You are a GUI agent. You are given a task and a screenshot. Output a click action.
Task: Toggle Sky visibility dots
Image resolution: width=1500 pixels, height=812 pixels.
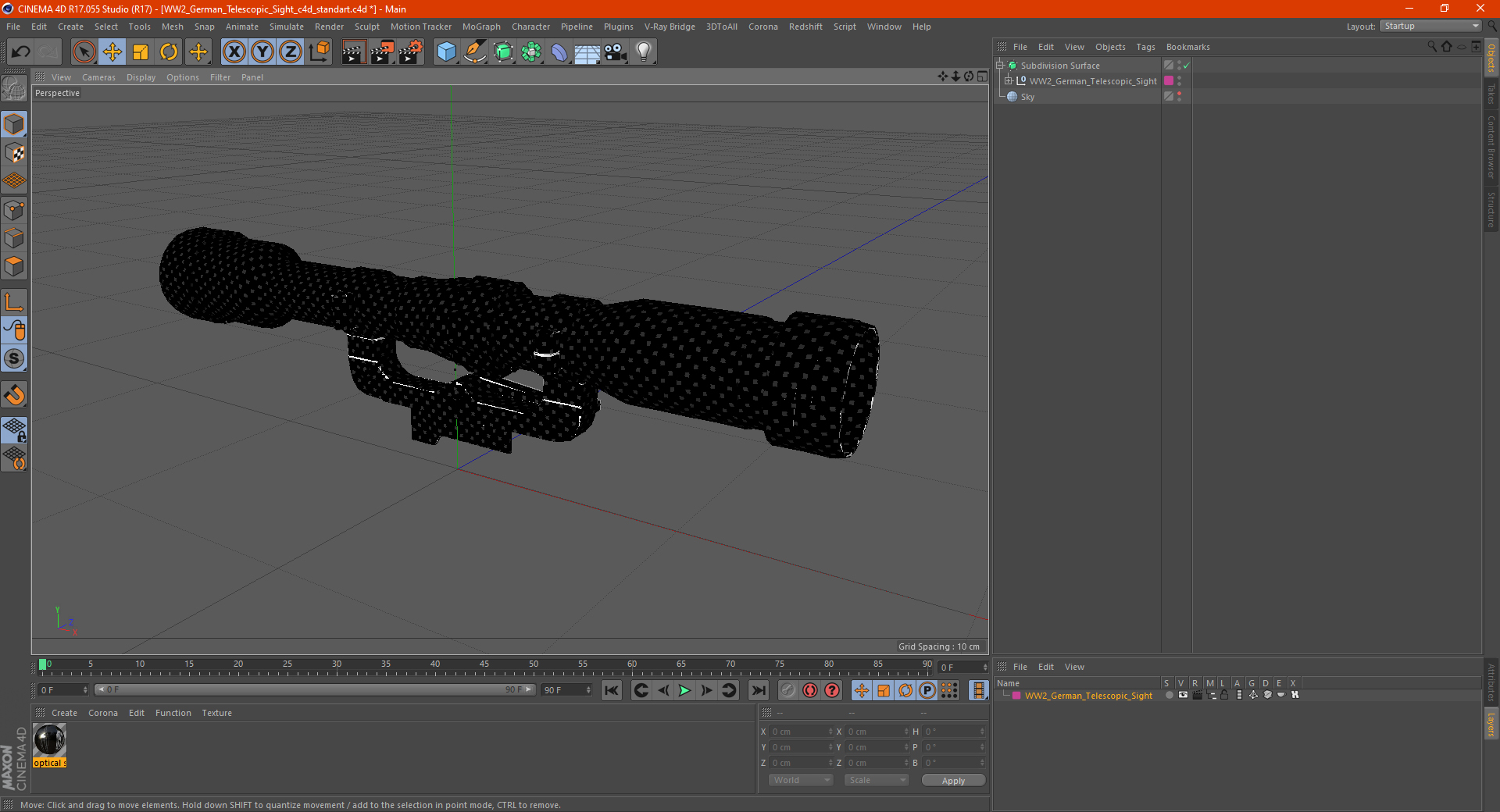click(1179, 97)
